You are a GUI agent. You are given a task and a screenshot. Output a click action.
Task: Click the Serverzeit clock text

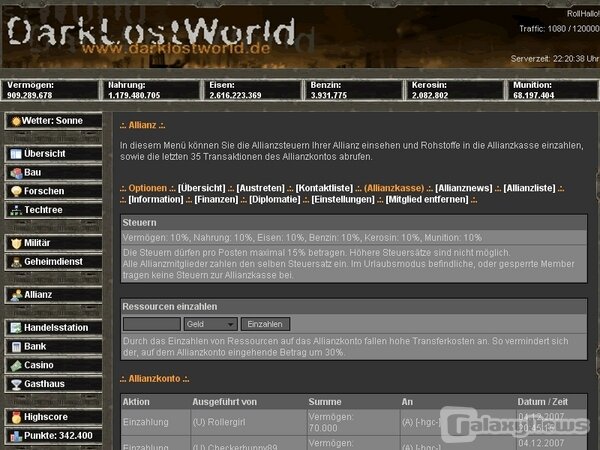(555, 59)
